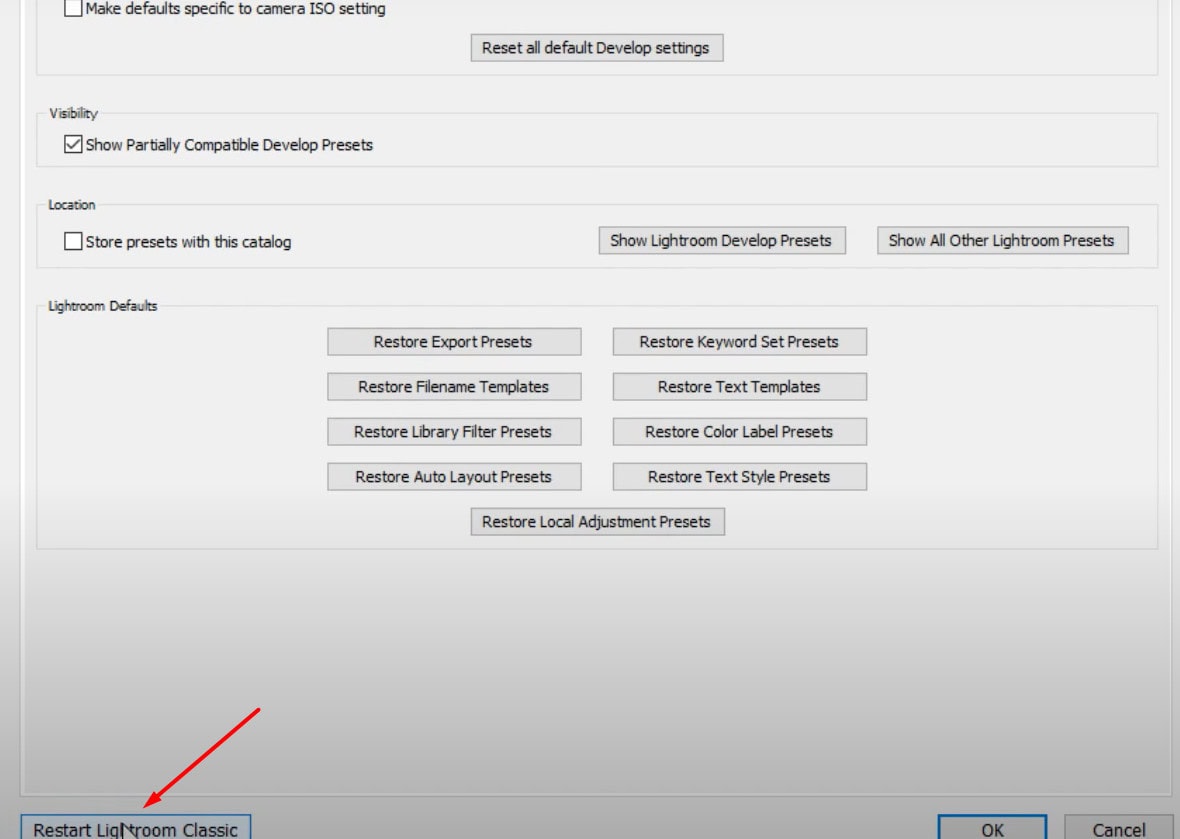The width and height of the screenshot is (1180, 839).
Task: Confirm preferences with OK button
Action: pyautogui.click(x=992, y=828)
